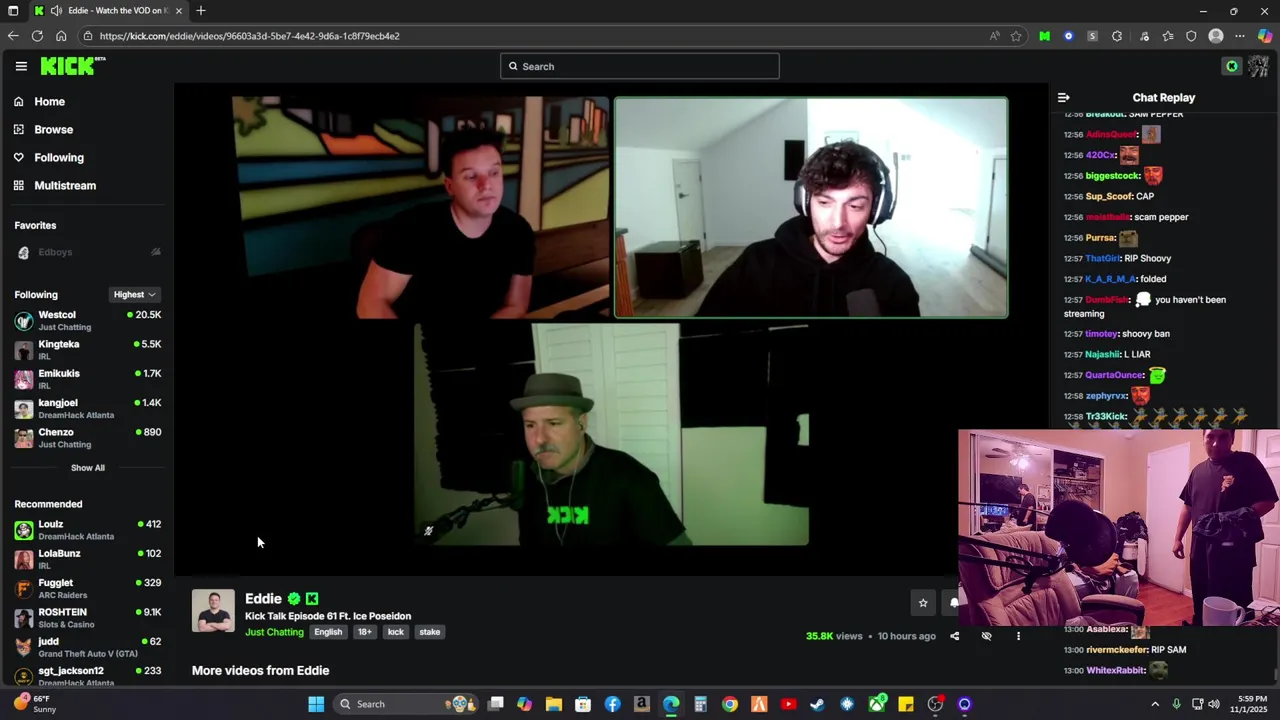Open kangjoel's channel
Image resolution: width=1280 pixels, height=720 pixels.
click(x=87, y=408)
